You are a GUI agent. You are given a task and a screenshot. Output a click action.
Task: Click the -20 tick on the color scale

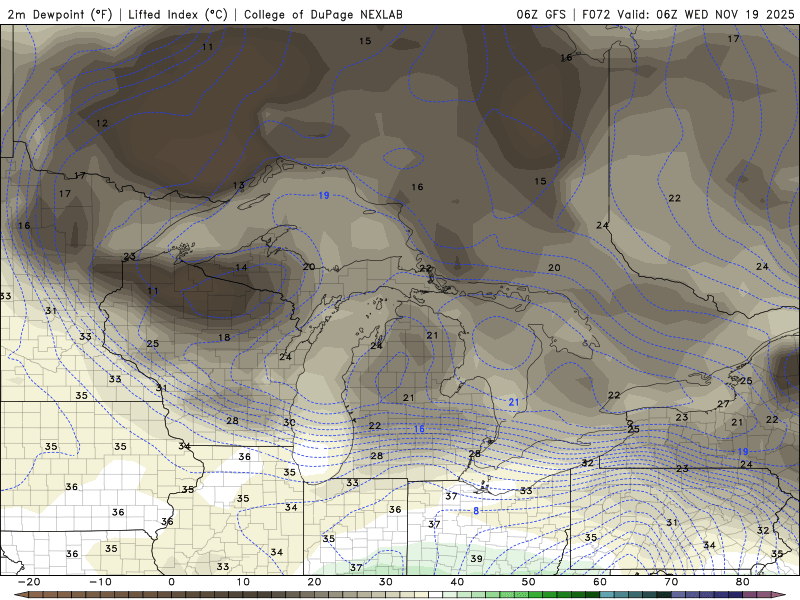(x=29, y=582)
